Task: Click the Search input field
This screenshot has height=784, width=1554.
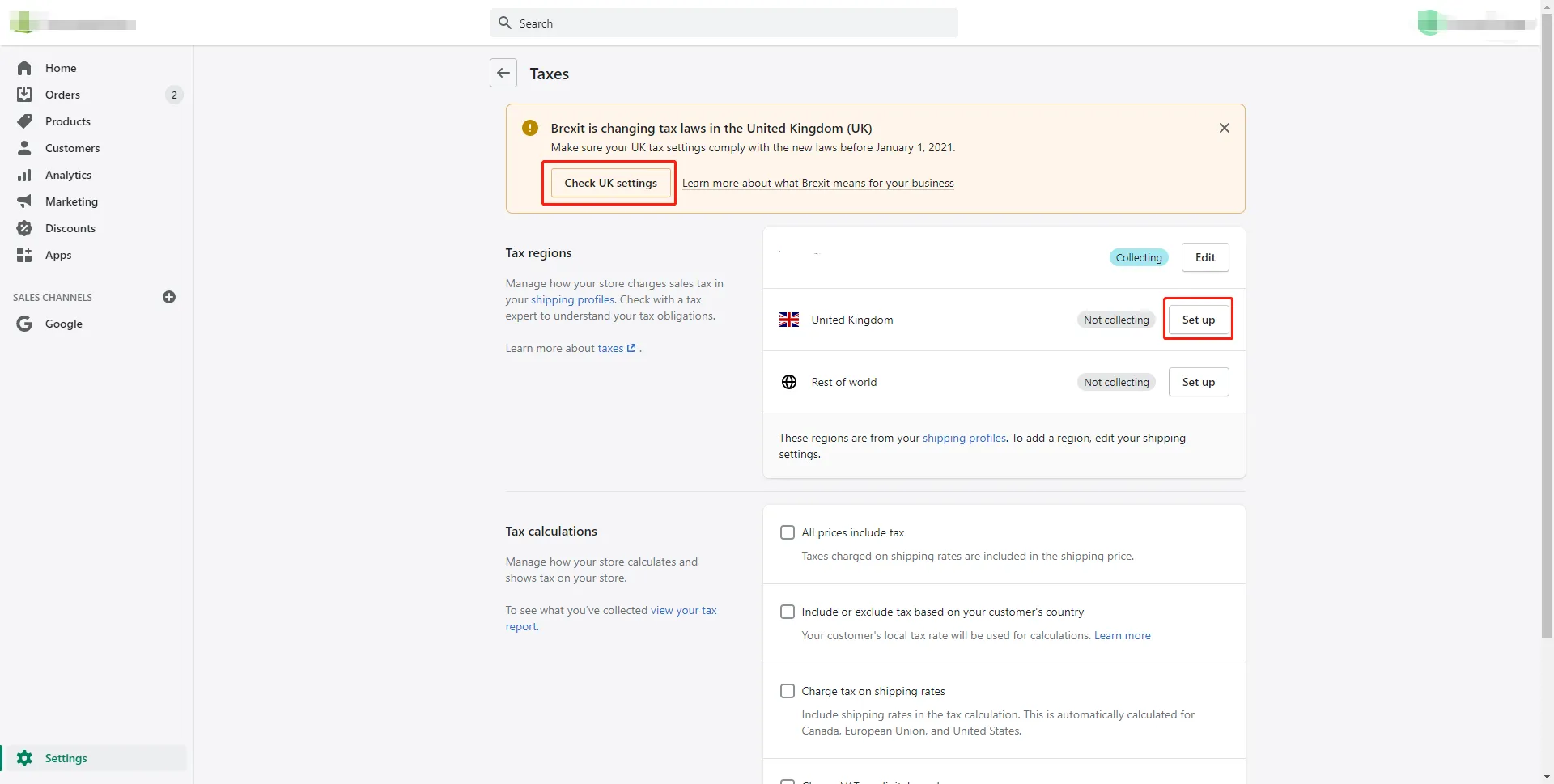Action: click(x=724, y=23)
